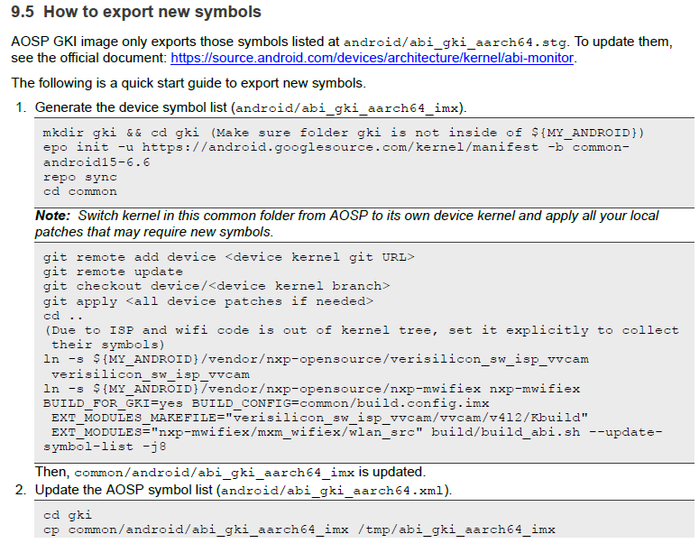
Task: Click the bold "Note:" label
Action: [52, 216]
